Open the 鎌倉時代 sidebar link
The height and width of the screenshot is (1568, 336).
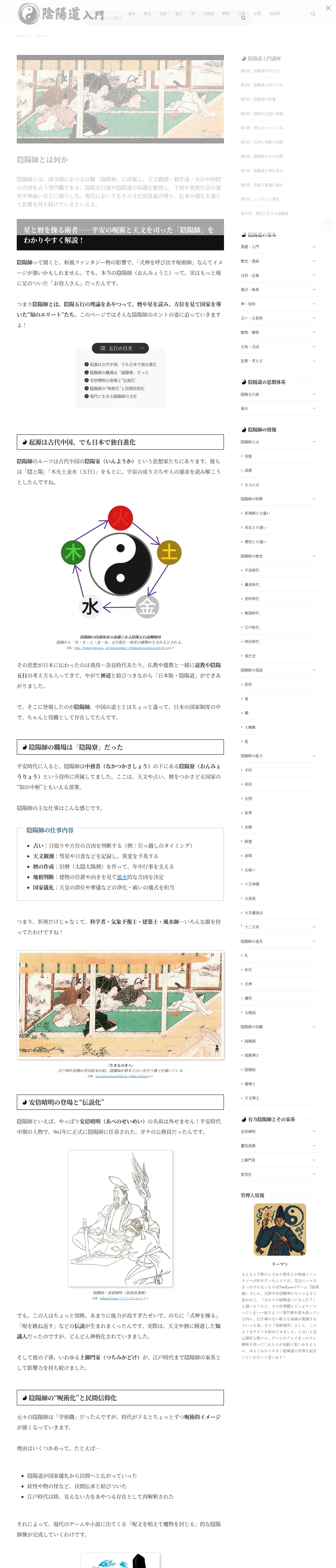252,584
